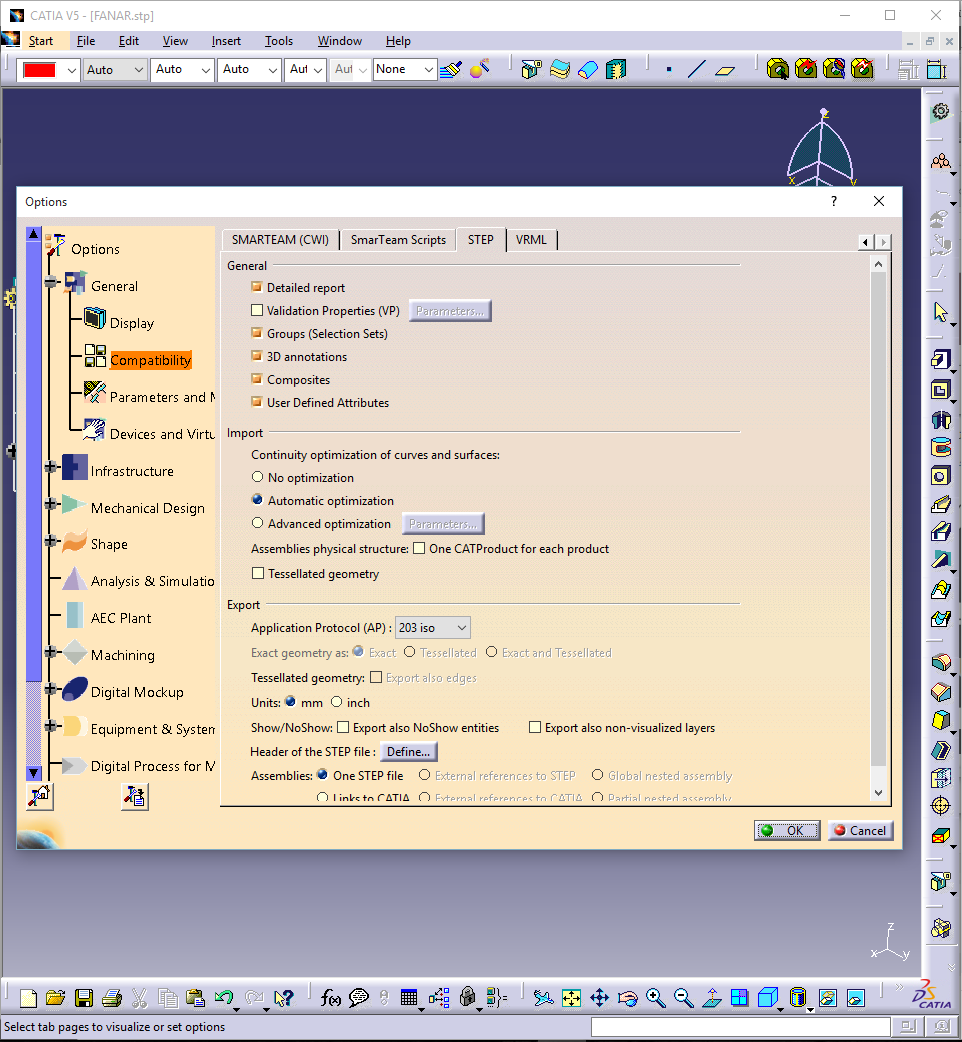Open the Tools menu

coord(278,41)
